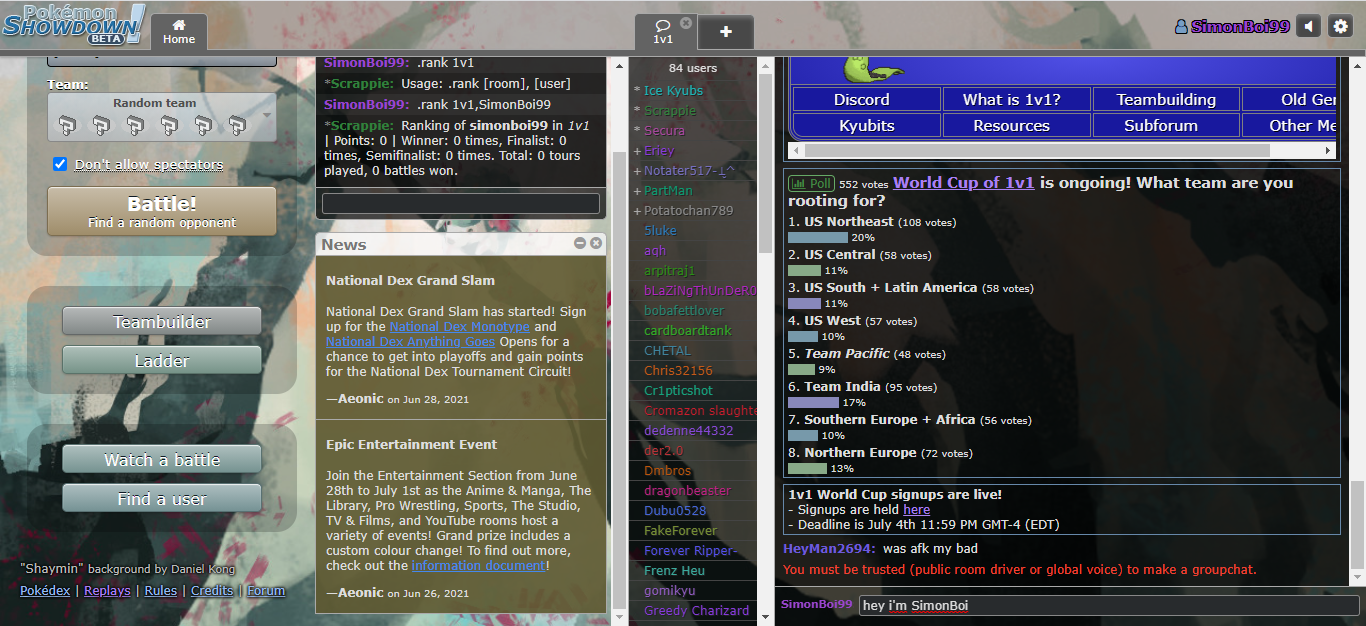The width and height of the screenshot is (1366, 626).
Task: Click the user avatar icon beside SimonBoi99
Action: [1181, 27]
